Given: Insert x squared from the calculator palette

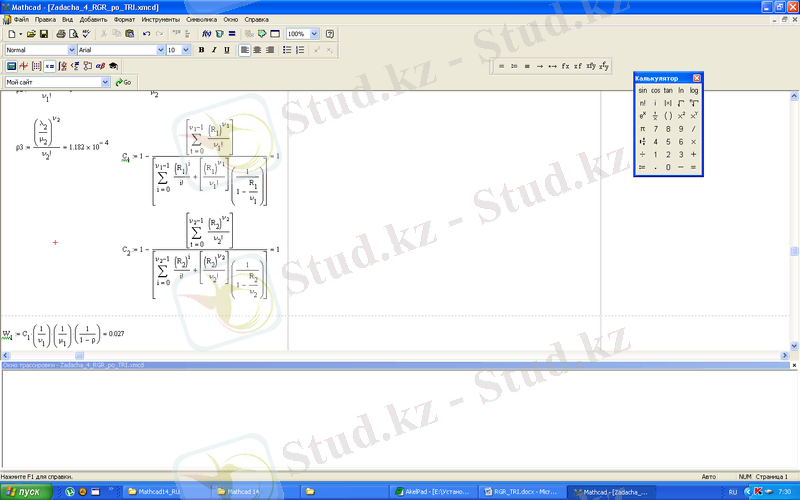Looking at the screenshot, I should click(x=681, y=116).
